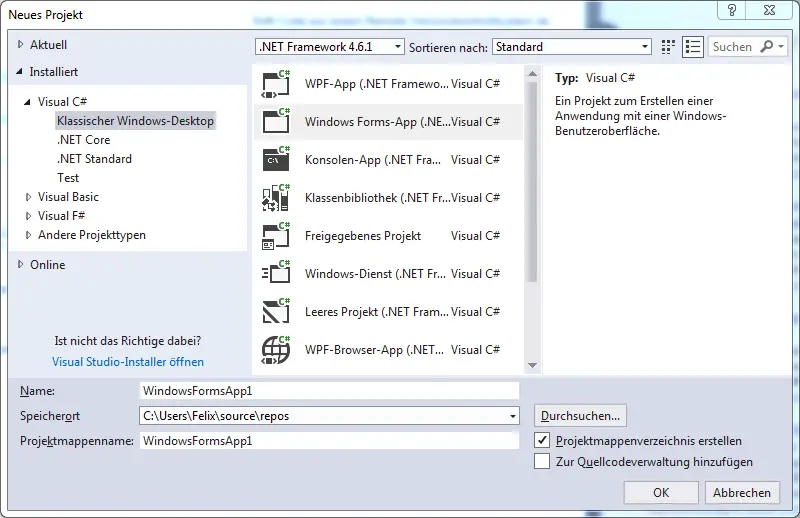Switch to small icons grid view
This screenshot has width=800, height=518.
(668, 47)
